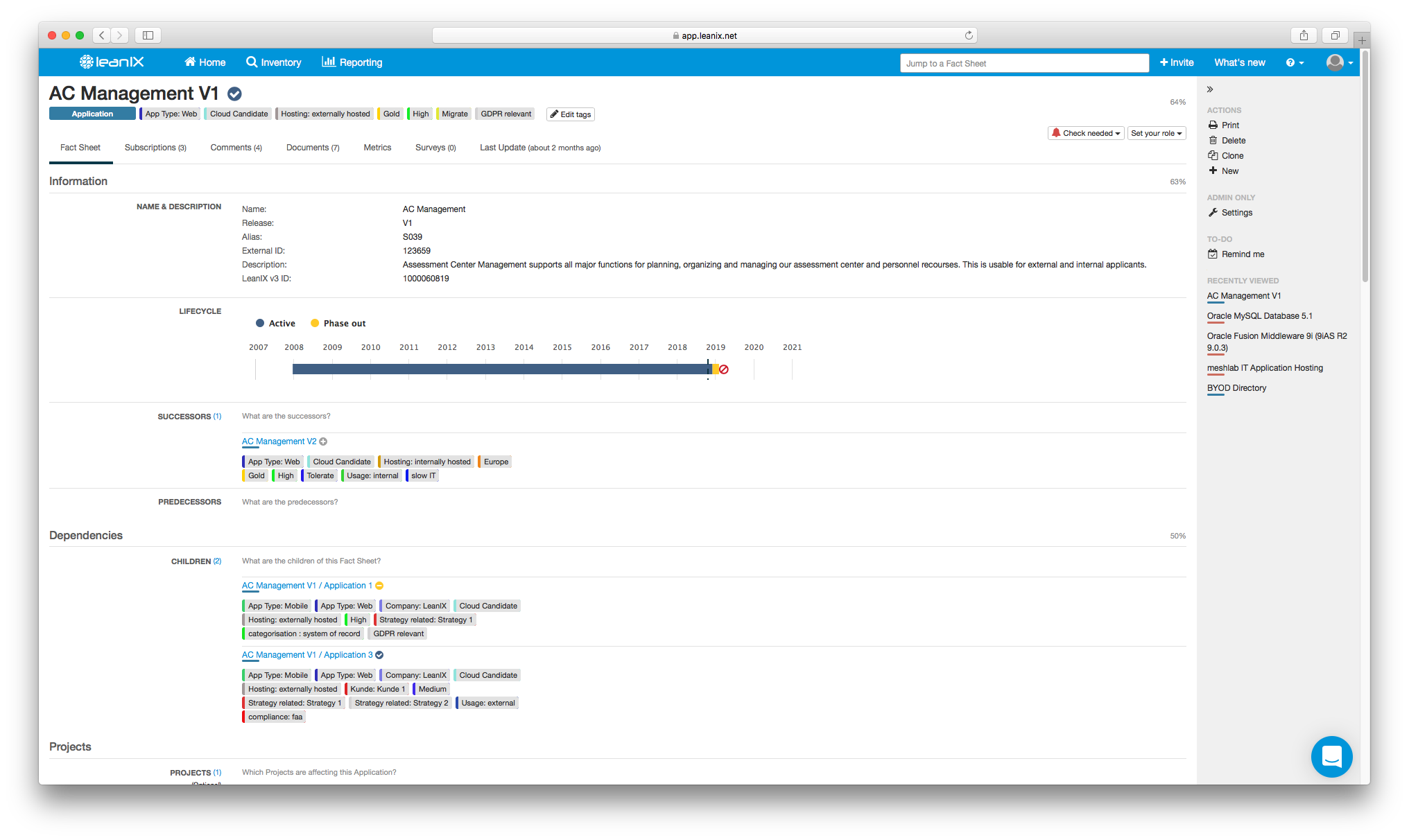The height and width of the screenshot is (840, 1409).
Task: Click the plus icon beside AC Management V2
Action: click(323, 441)
